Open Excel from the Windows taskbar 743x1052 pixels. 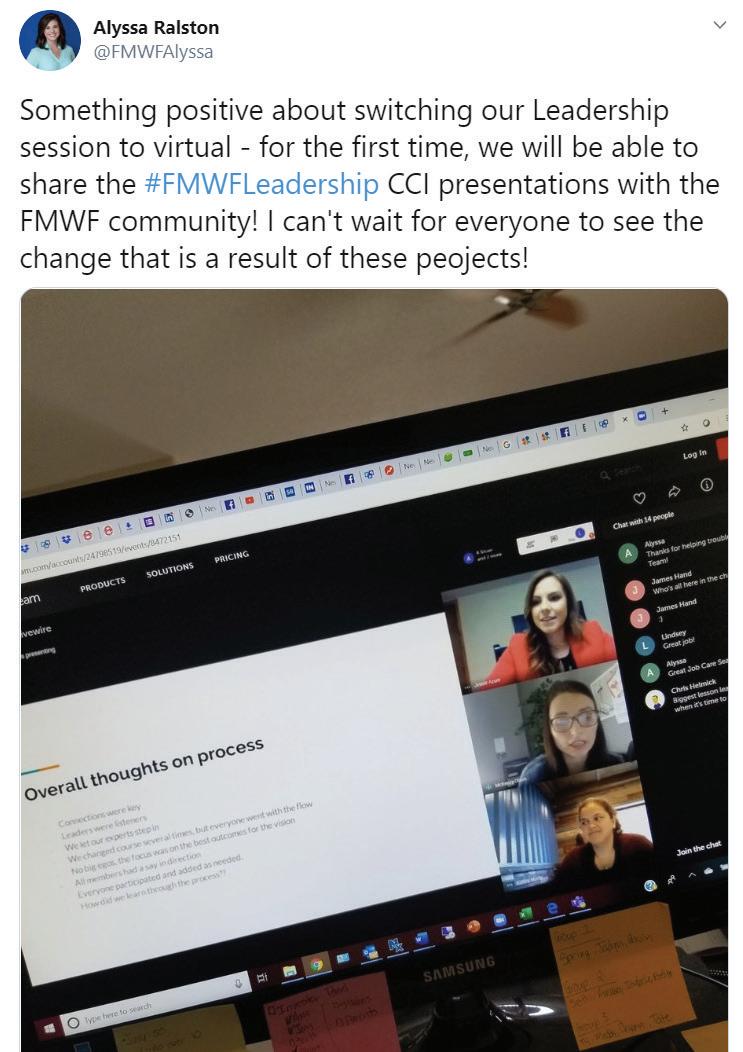(x=526, y=914)
